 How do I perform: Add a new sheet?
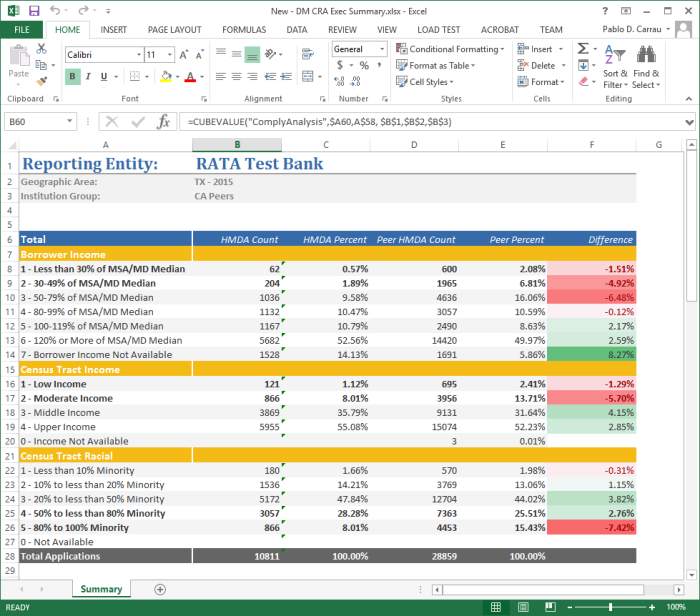[160, 589]
